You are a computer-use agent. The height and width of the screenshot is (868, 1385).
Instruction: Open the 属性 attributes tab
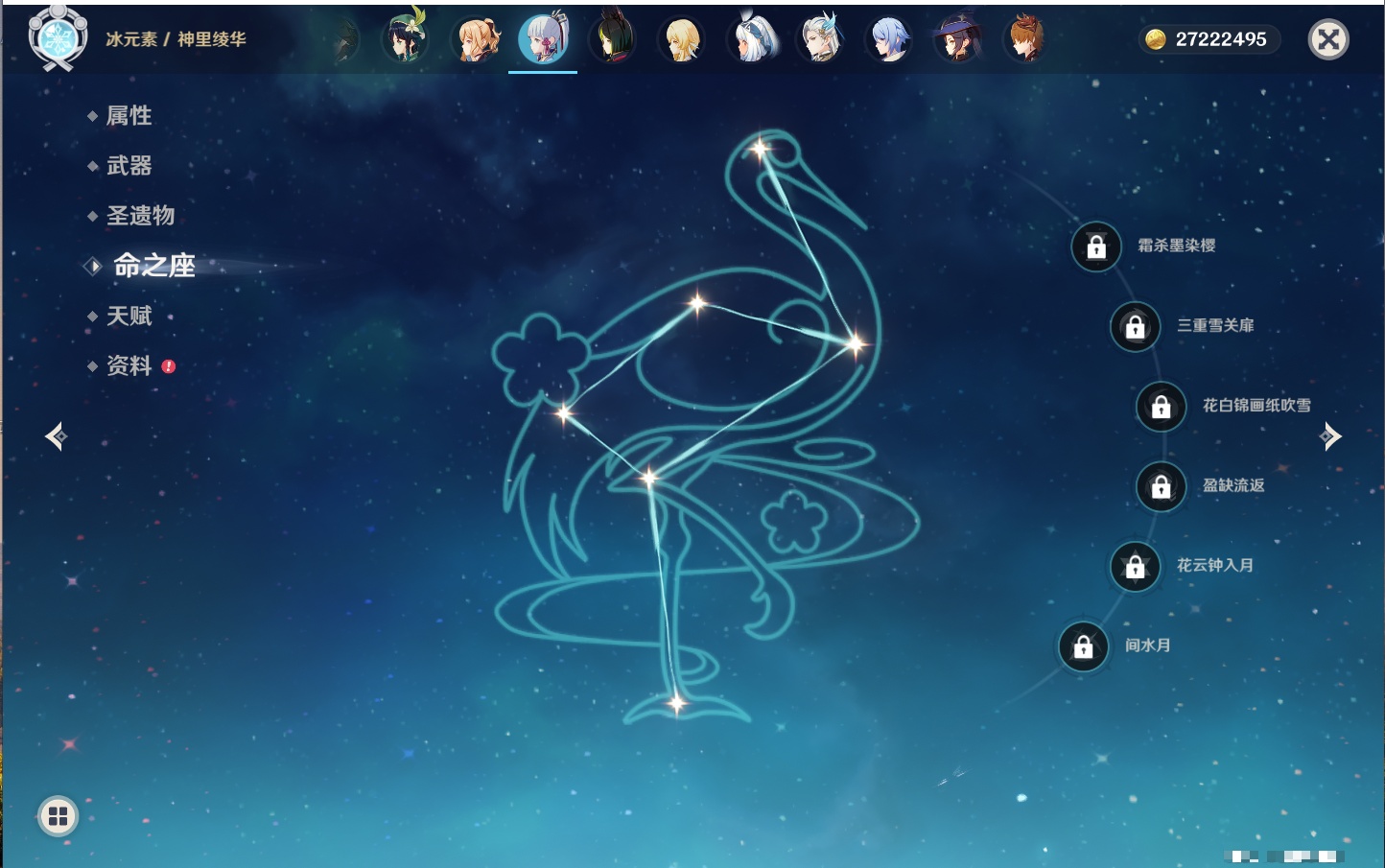pos(129,116)
